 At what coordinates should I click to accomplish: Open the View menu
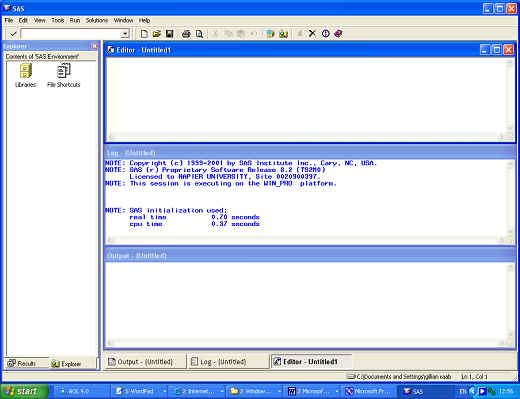pyautogui.click(x=40, y=20)
